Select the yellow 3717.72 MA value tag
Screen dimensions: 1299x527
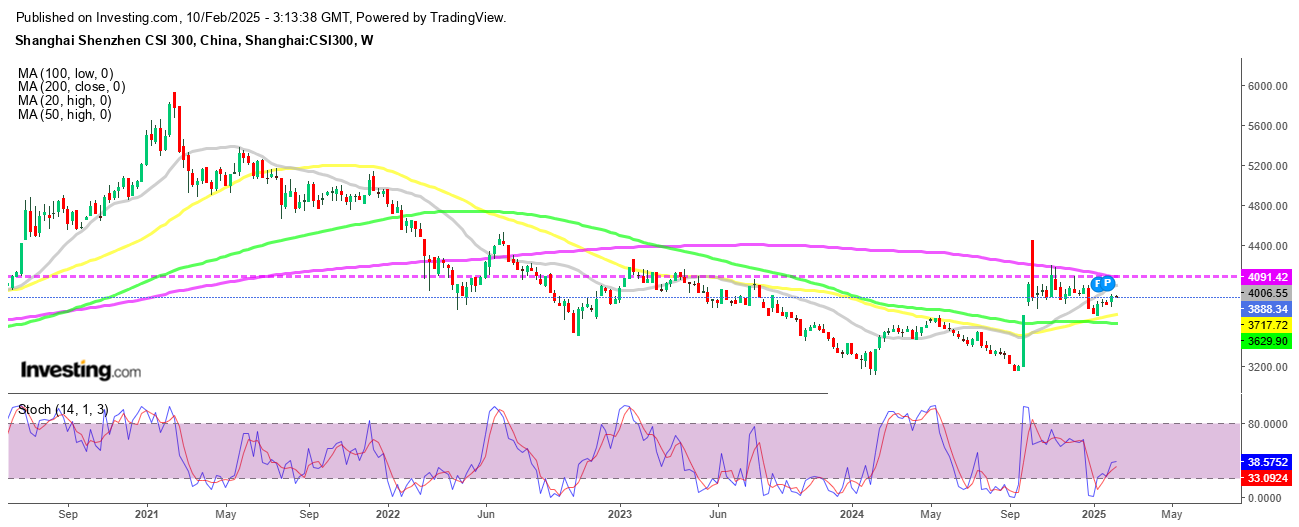(x=1267, y=326)
